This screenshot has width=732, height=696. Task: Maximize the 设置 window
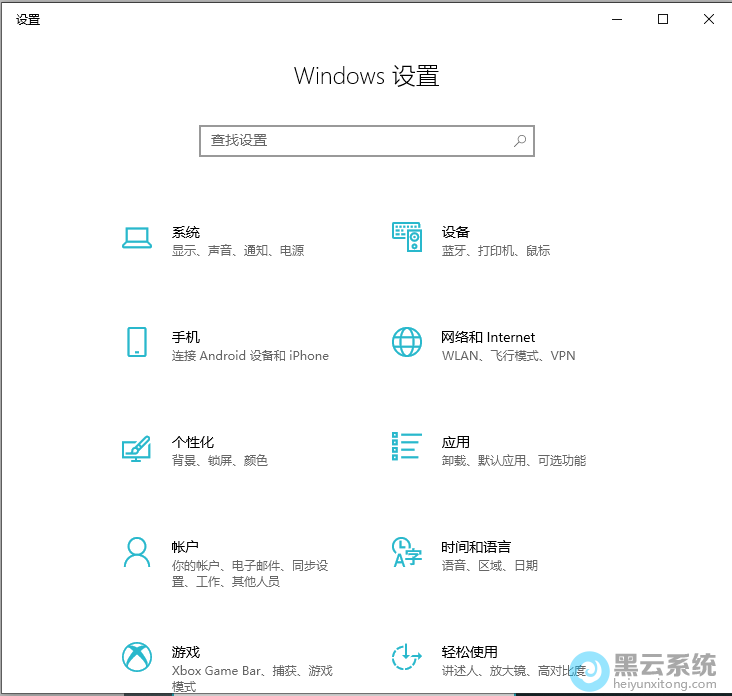pyautogui.click(x=663, y=19)
